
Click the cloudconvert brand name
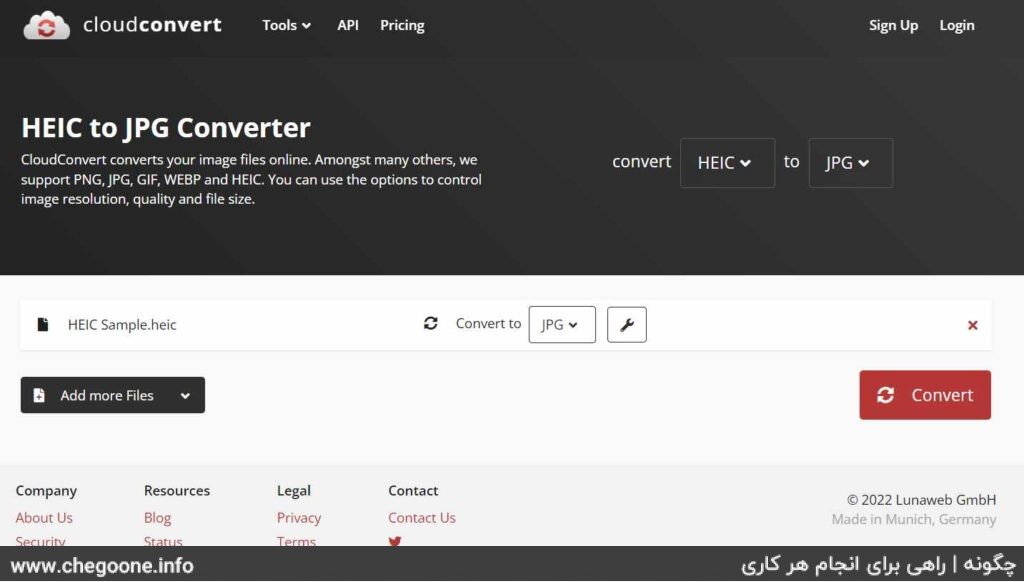coord(152,25)
